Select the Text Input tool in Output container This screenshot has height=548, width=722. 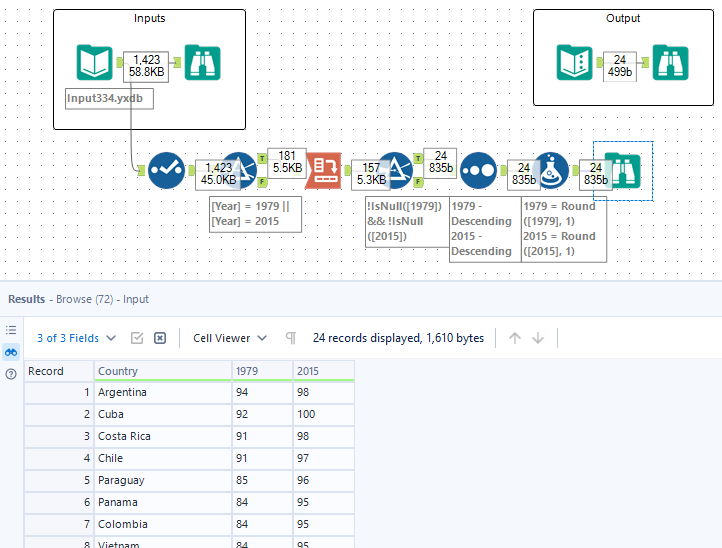pos(574,63)
